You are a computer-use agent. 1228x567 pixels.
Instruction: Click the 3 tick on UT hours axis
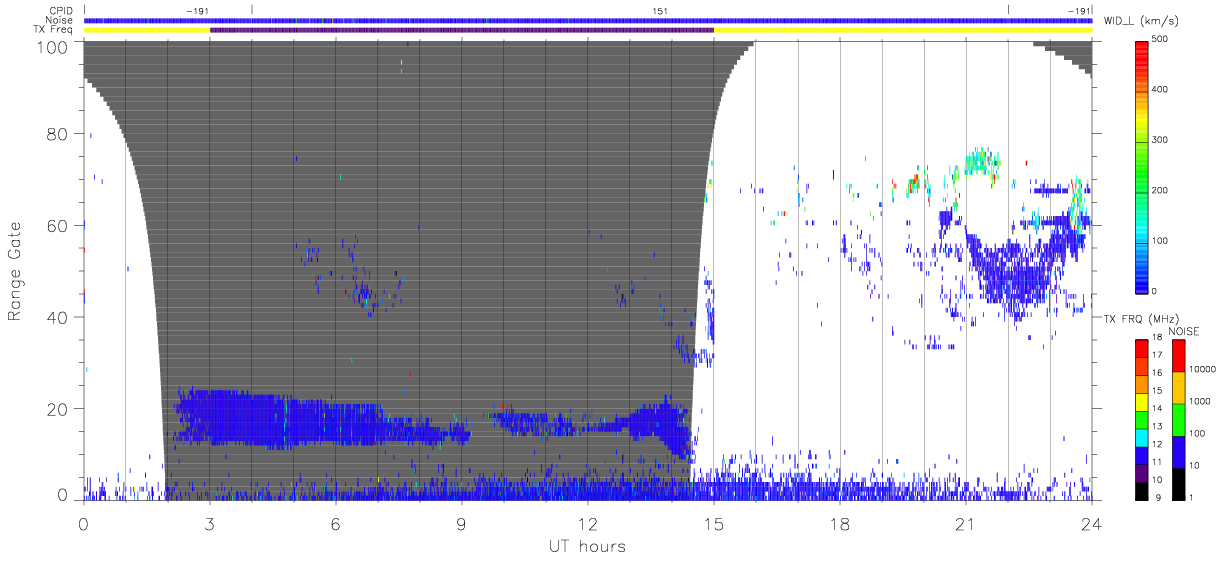click(x=210, y=523)
